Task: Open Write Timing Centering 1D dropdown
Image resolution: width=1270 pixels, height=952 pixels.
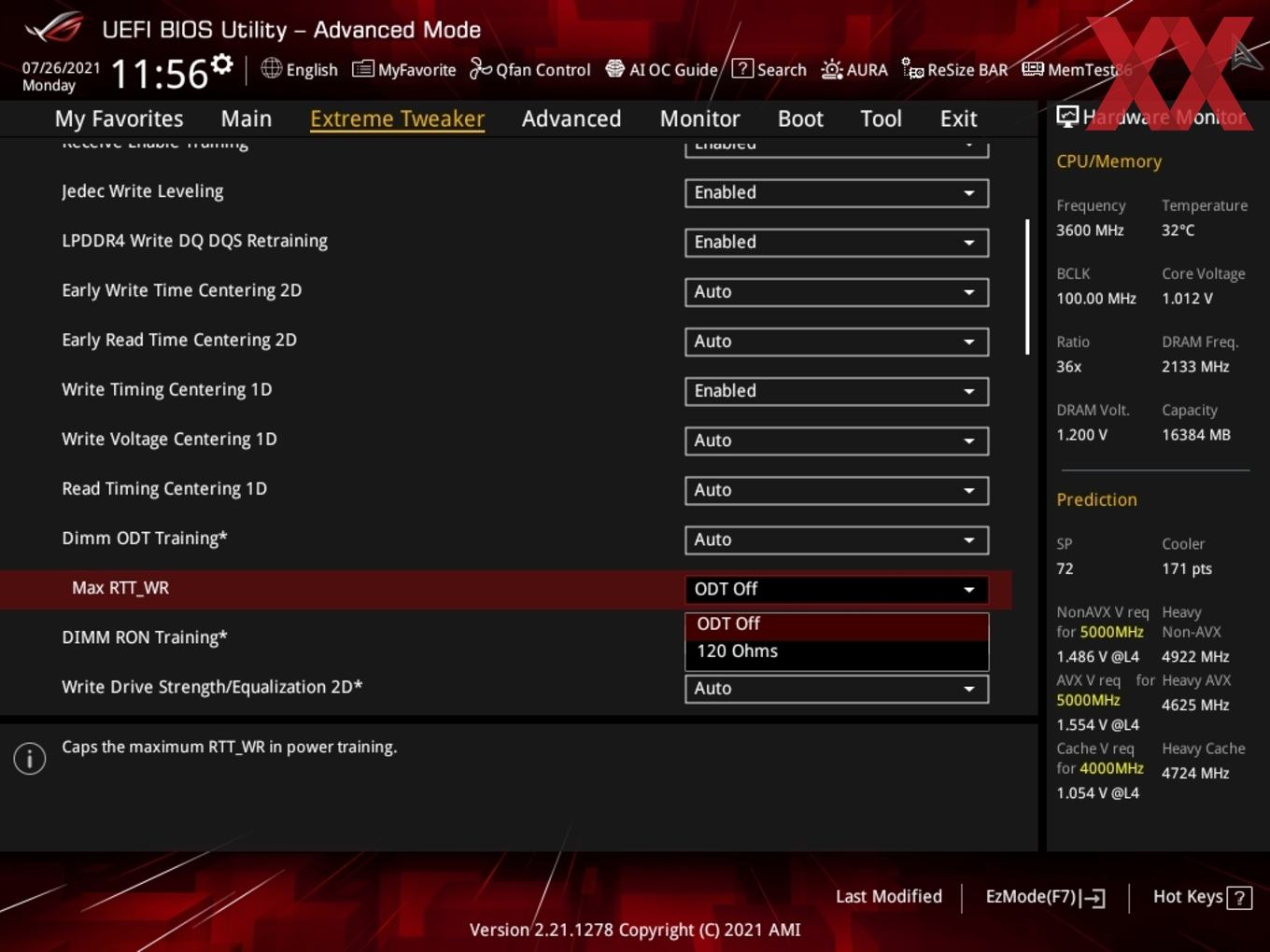Action: point(837,390)
